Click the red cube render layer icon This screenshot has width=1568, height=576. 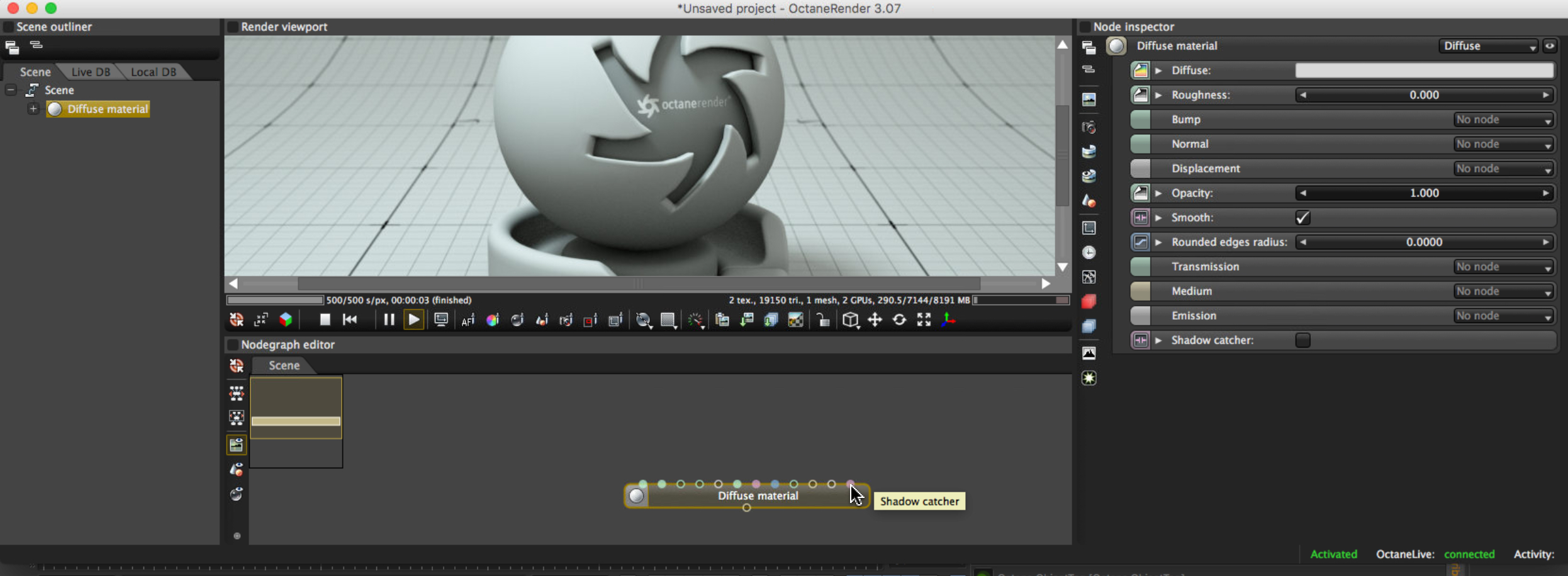click(1089, 302)
